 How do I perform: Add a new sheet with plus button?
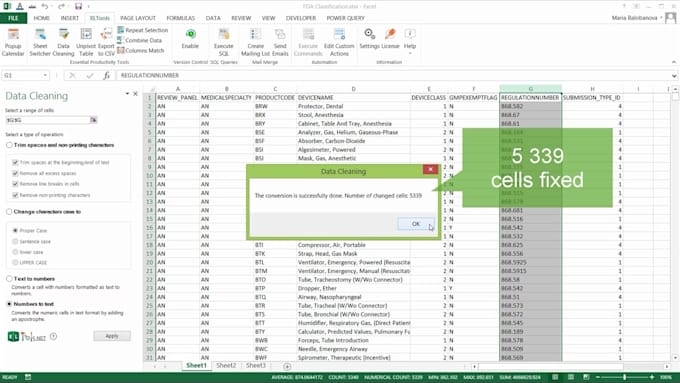click(x=287, y=366)
